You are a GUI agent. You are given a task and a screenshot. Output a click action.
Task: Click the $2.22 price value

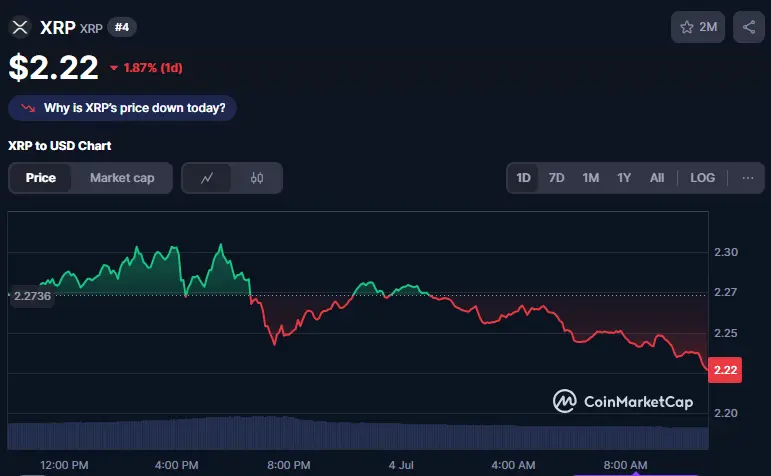pyautogui.click(x=54, y=67)
